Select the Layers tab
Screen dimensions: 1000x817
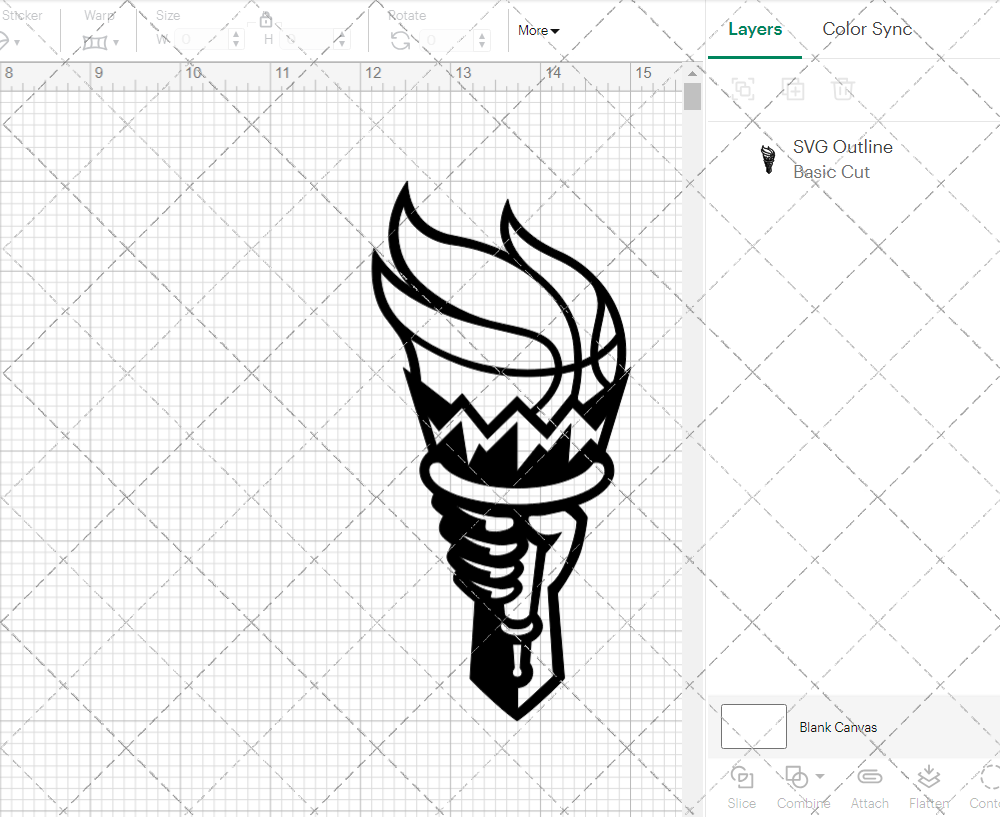pos(755,29)
